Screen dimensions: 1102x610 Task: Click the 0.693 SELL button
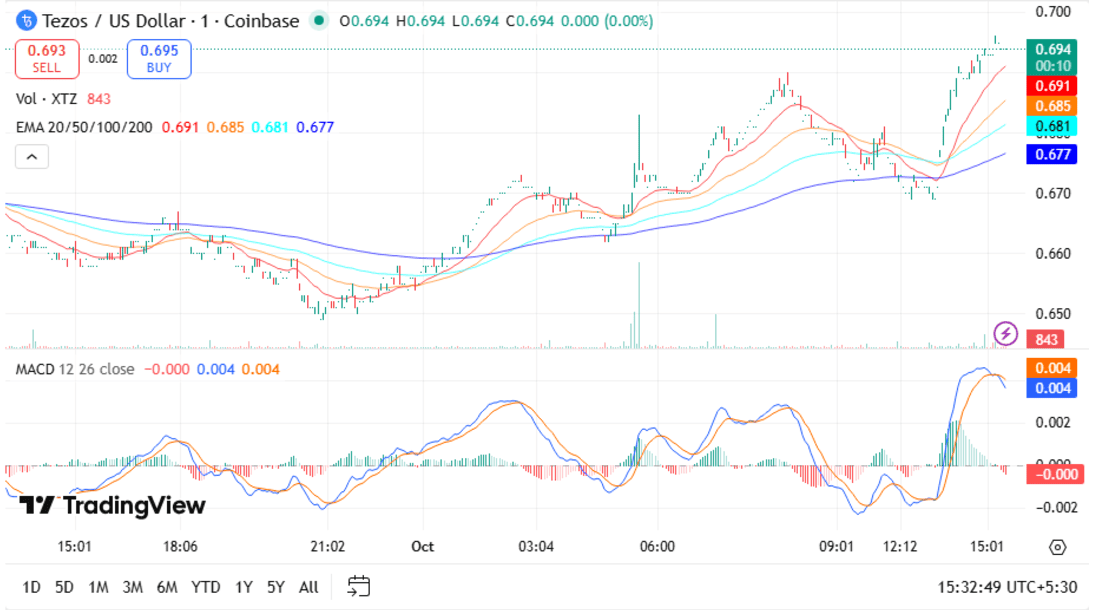46,59
